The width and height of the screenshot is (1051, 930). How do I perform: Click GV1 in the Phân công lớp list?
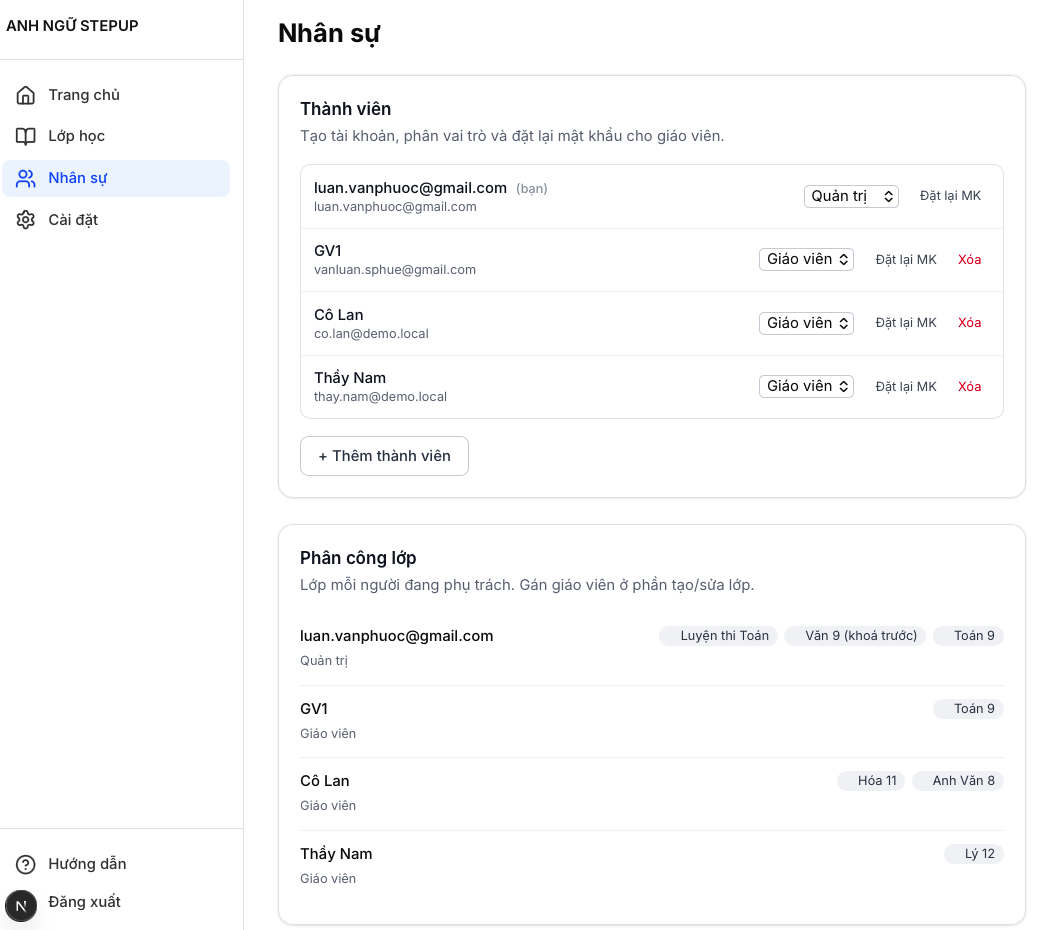pos(314,709)
